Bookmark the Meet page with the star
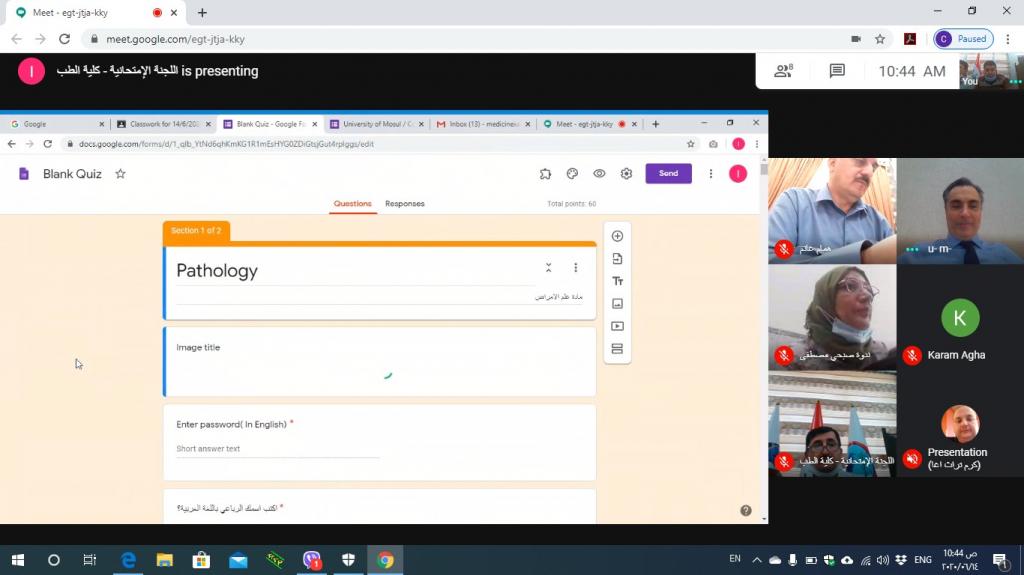The width and height of the screenshot is (1024, 575). 880,39
